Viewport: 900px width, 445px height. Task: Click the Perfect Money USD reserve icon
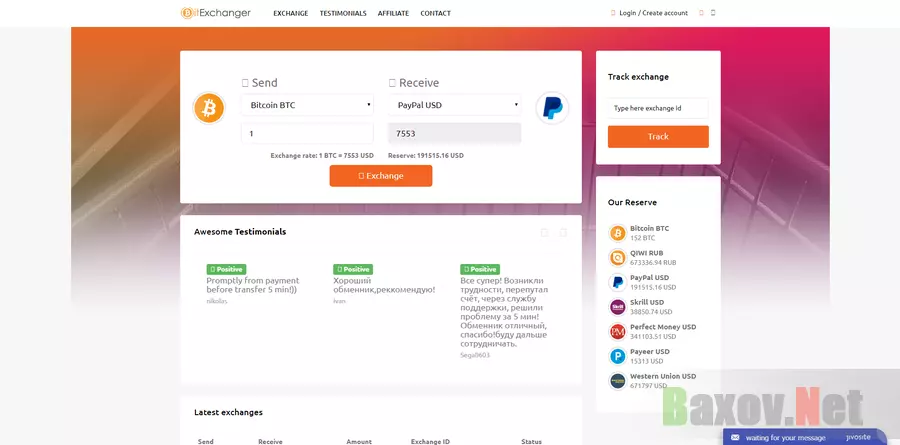pyautogui.click(x=618, y=332)
